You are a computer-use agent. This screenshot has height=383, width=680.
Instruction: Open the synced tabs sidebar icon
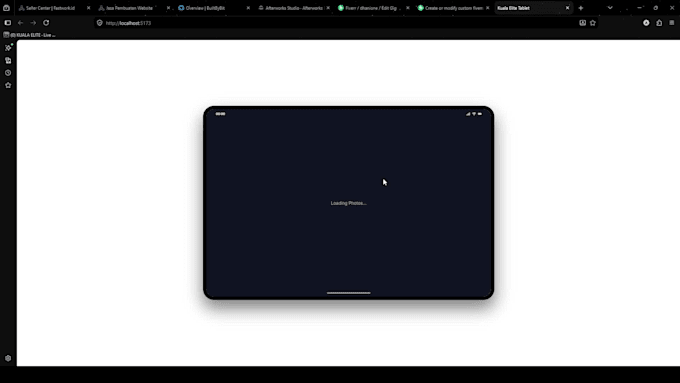(8, 60)
